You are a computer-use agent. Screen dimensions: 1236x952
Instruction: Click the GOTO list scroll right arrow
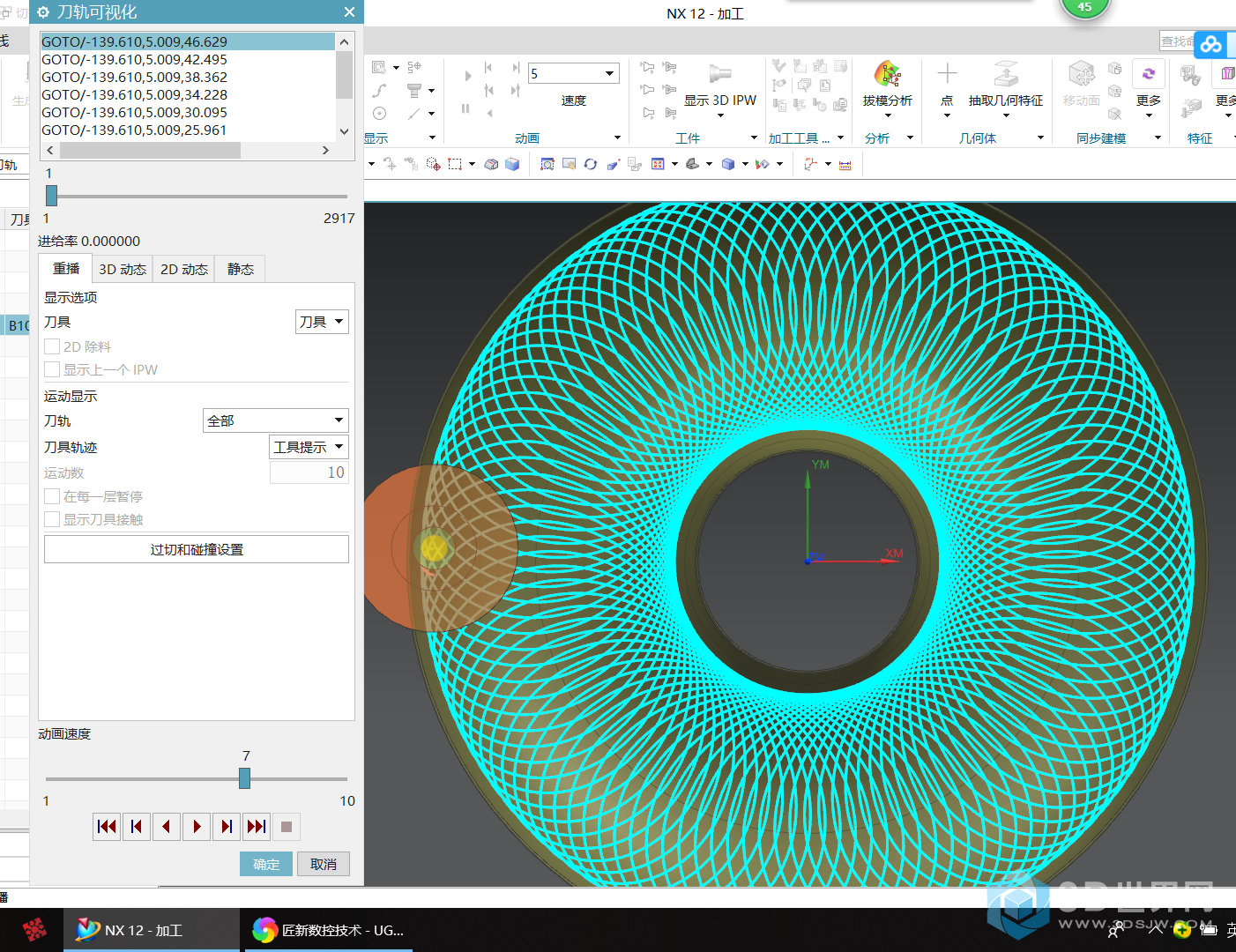pyautogui.click(x=325, y=151)
